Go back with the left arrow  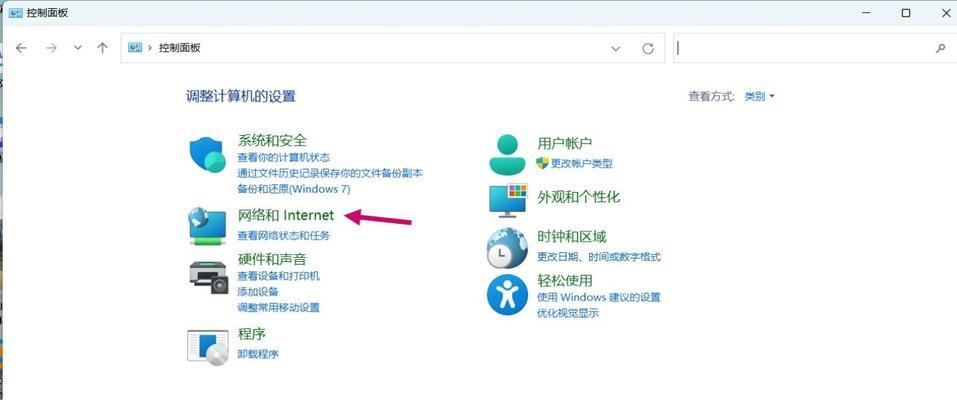(21, 48)
